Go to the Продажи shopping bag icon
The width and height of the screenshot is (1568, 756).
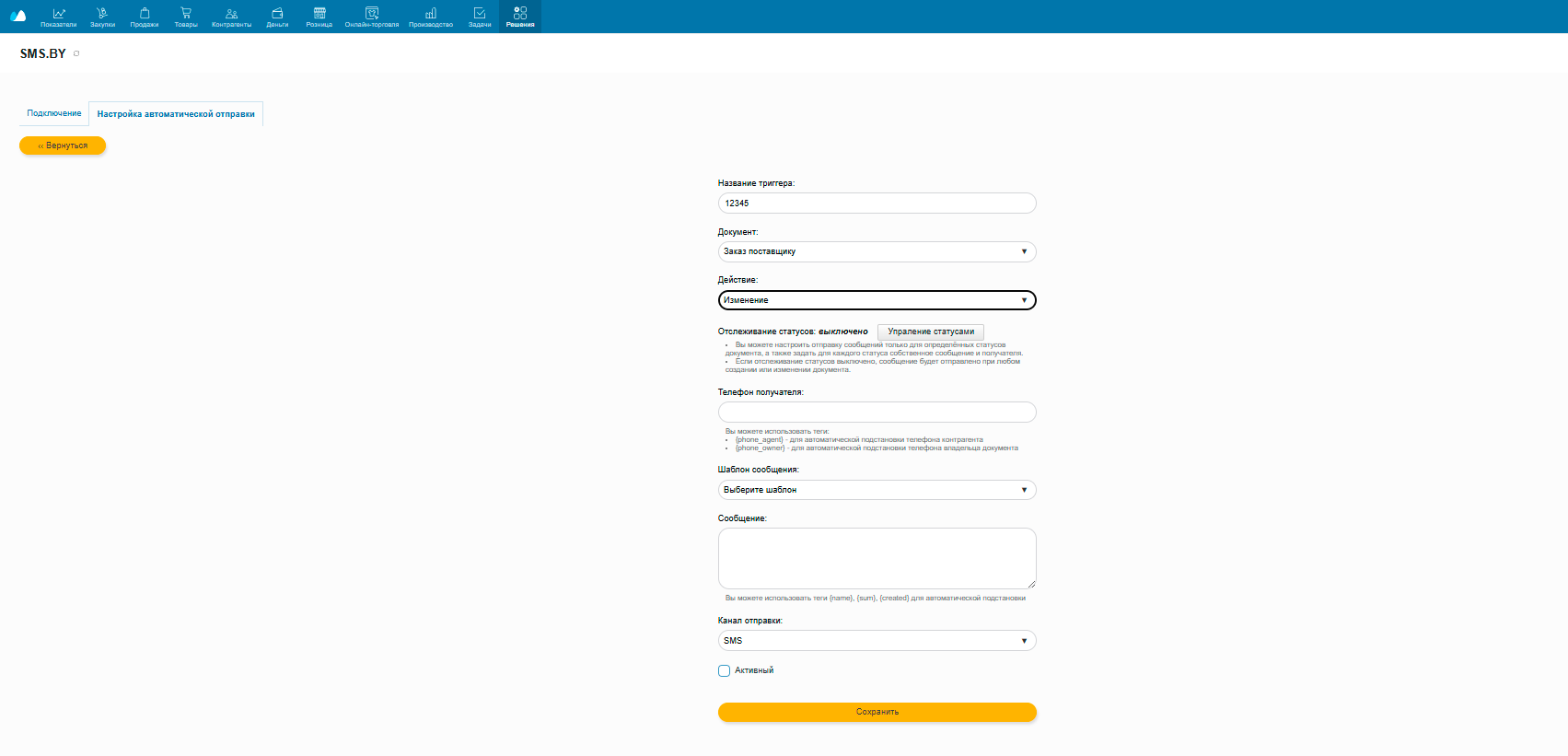[145, 13]
